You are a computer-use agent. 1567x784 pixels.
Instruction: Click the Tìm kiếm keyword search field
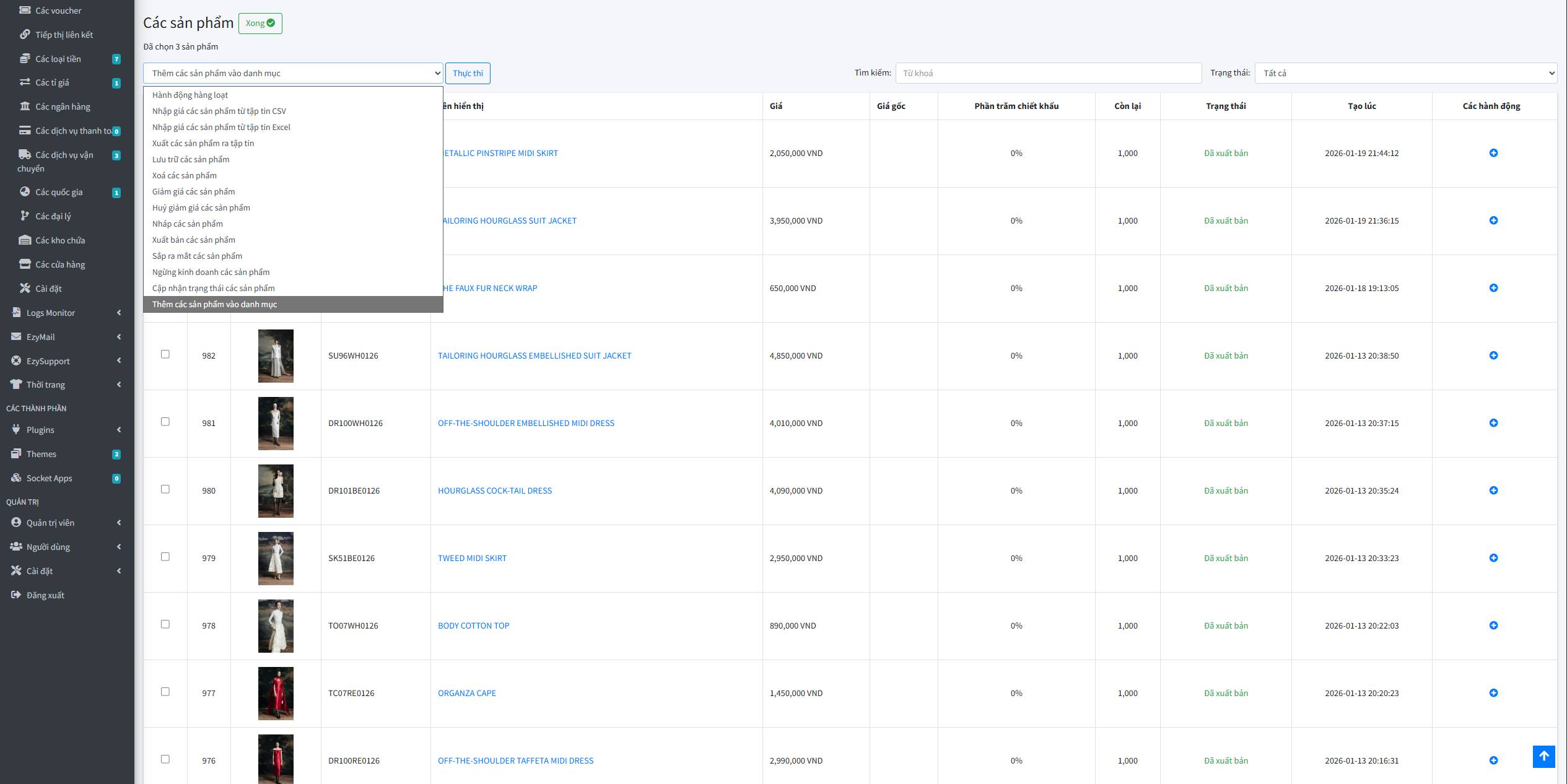pyautogui.click(x=1048, y=73)
